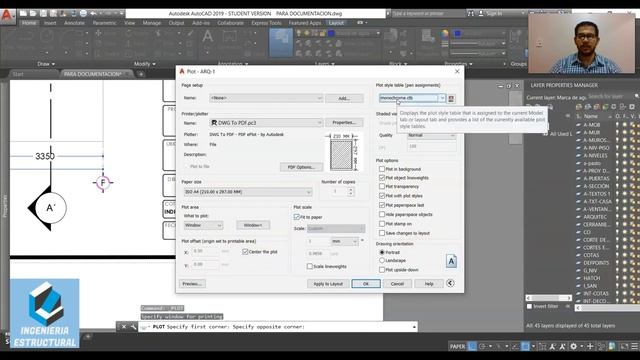Toggle bulb icon for A-MOB layer
Viewport: 640px width, 360px height.
tap(617, 125)
